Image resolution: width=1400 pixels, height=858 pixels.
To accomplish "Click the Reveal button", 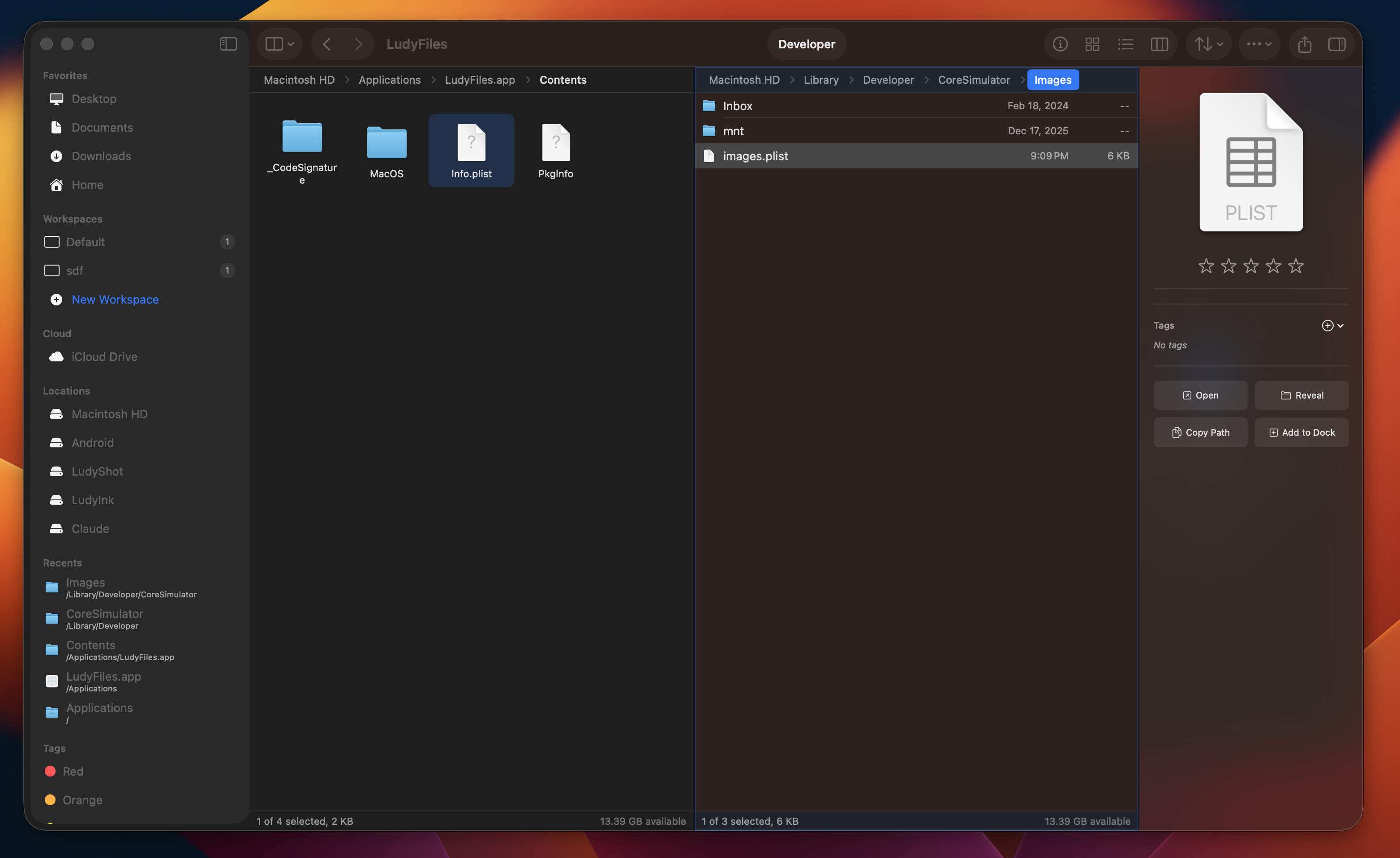I will pos(1301,395).
